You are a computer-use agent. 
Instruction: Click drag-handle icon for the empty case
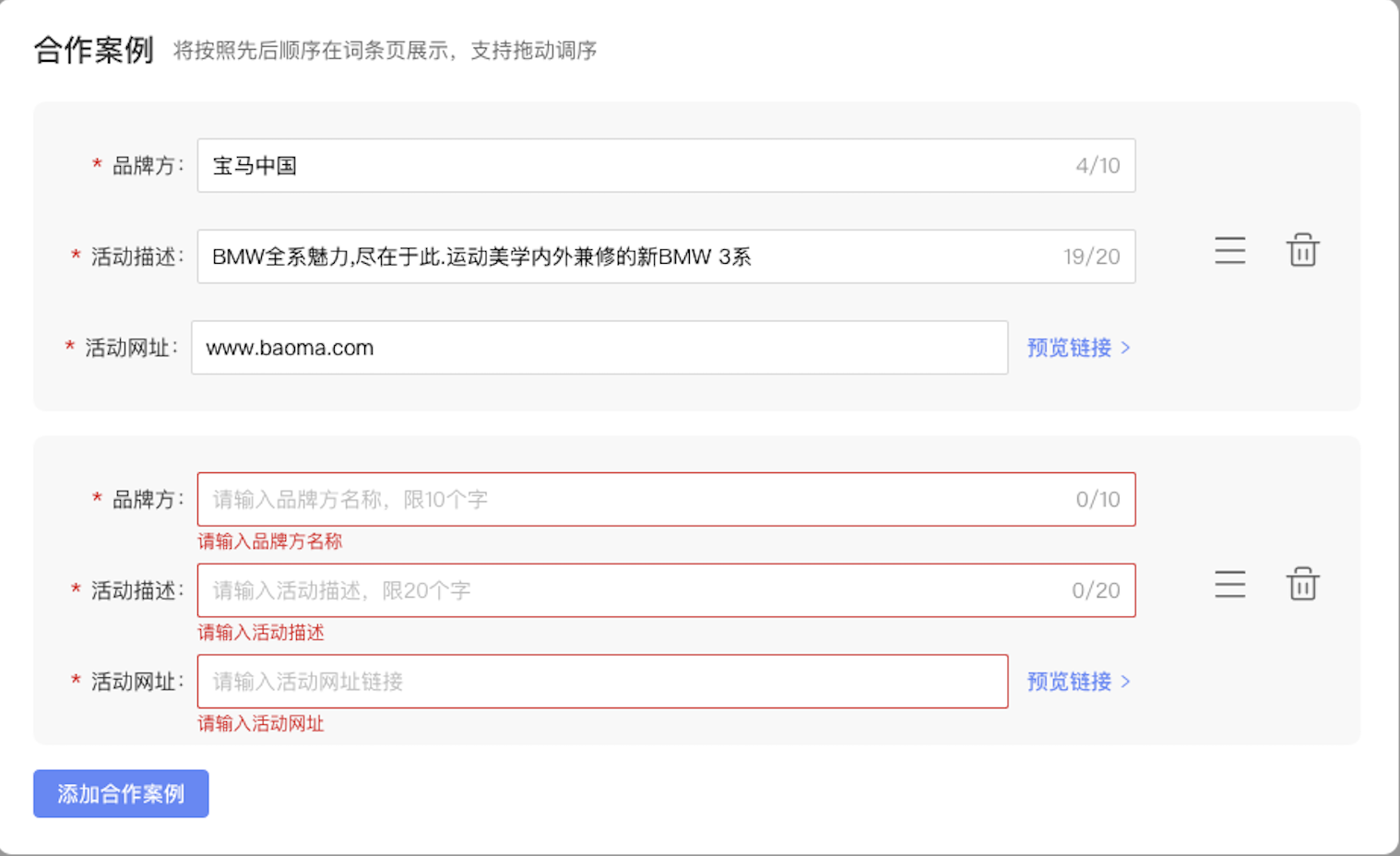[x=1229, y=584]
